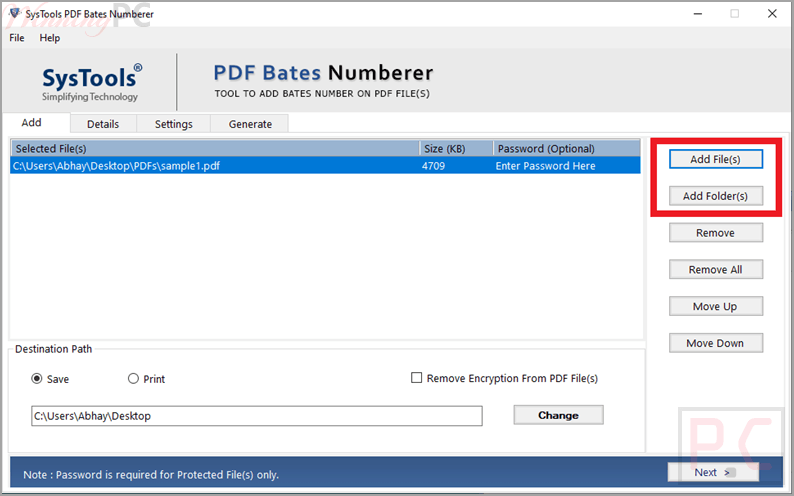Click Remove All button
The image size is (794, 496).
click(716, 270)
